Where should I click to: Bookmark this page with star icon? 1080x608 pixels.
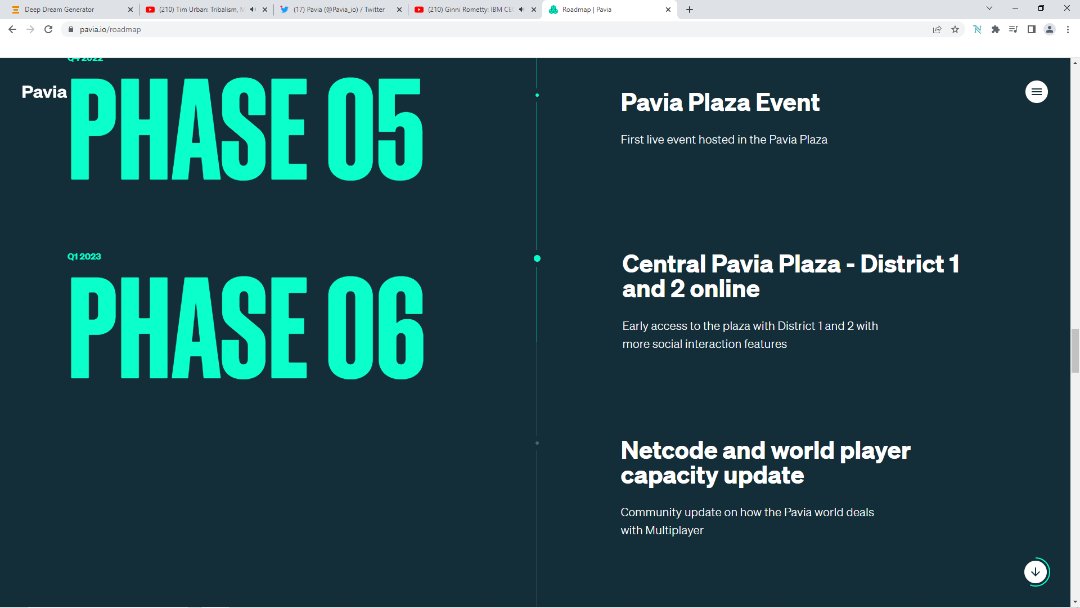pos(955,30)
